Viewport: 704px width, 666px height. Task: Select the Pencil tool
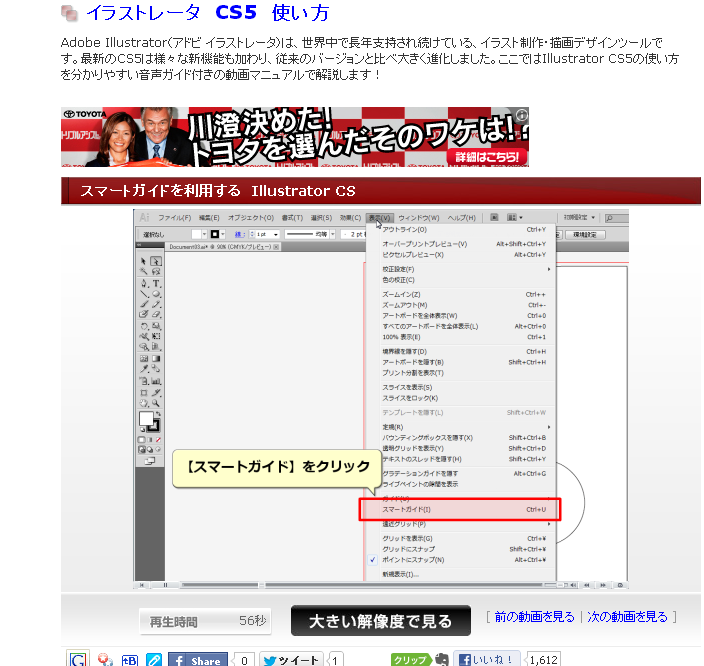tap(156, 304)
